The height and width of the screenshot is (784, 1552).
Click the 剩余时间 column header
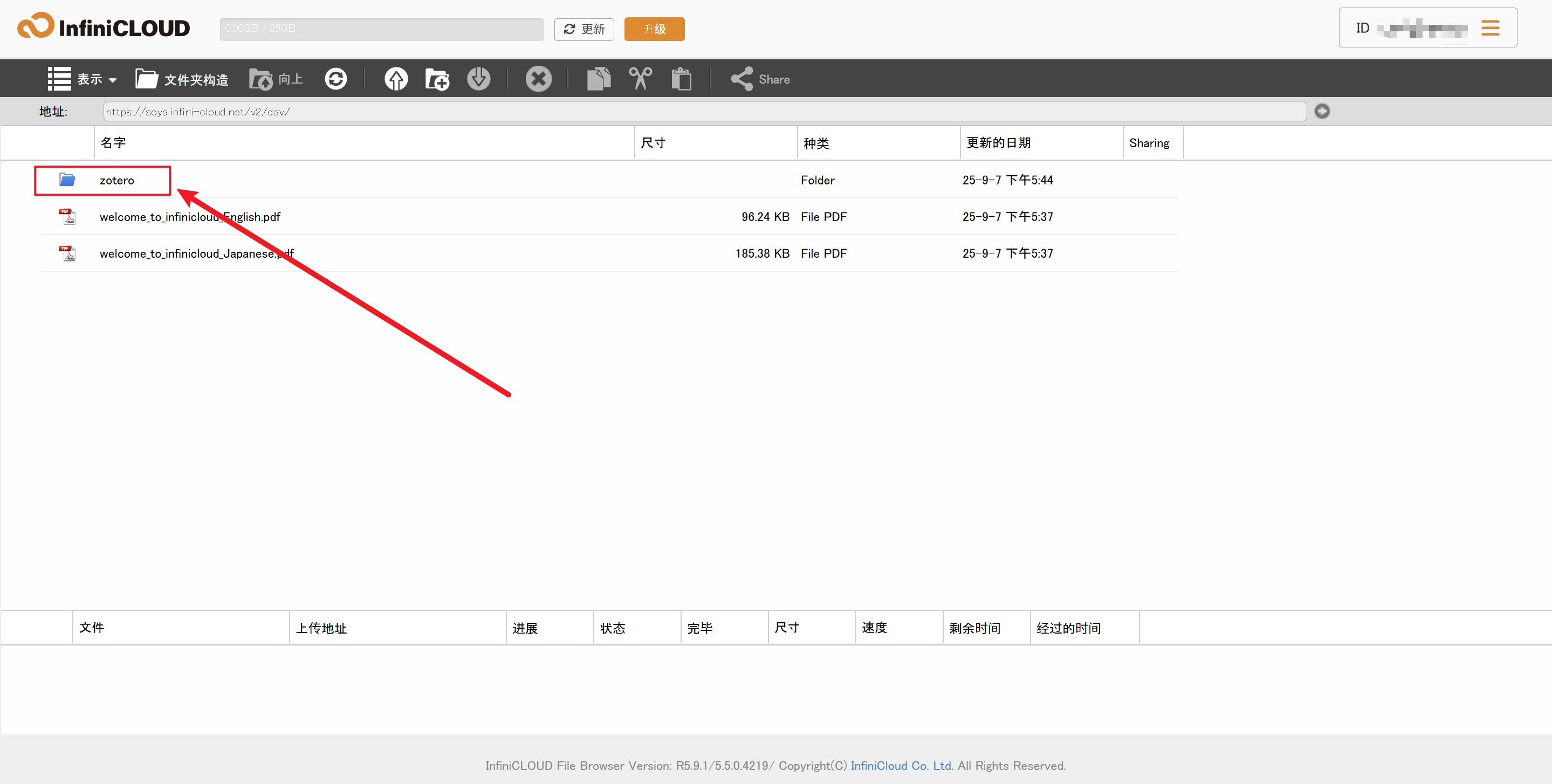coord(987,627)
